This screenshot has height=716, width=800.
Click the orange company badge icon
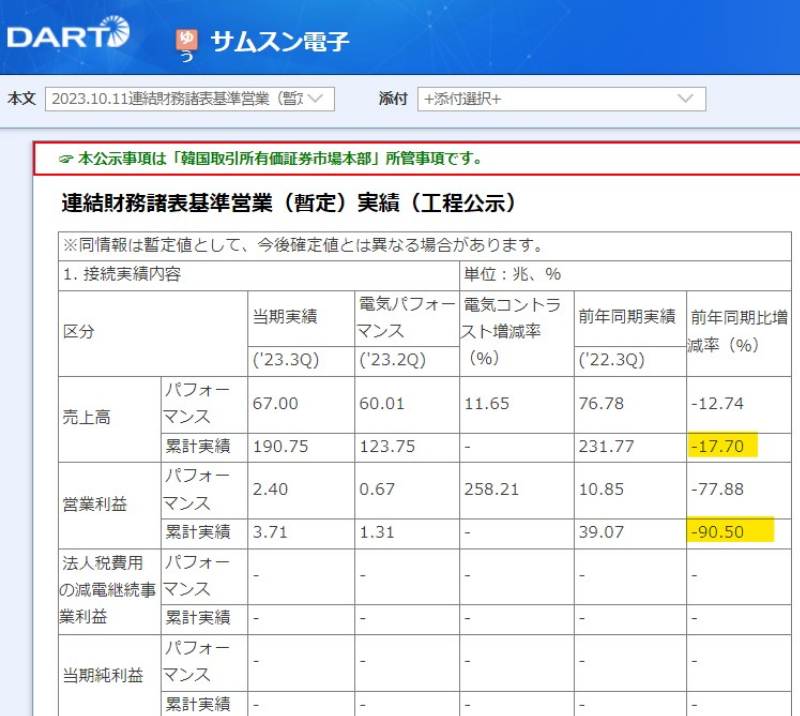click(187, 40)
